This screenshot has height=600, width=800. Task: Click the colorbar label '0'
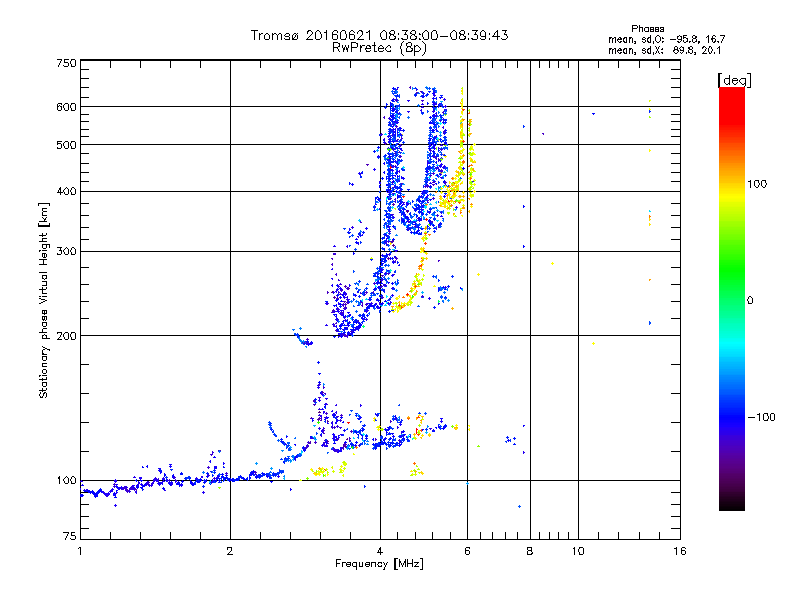pyautogui.click(x=750, y=301)
